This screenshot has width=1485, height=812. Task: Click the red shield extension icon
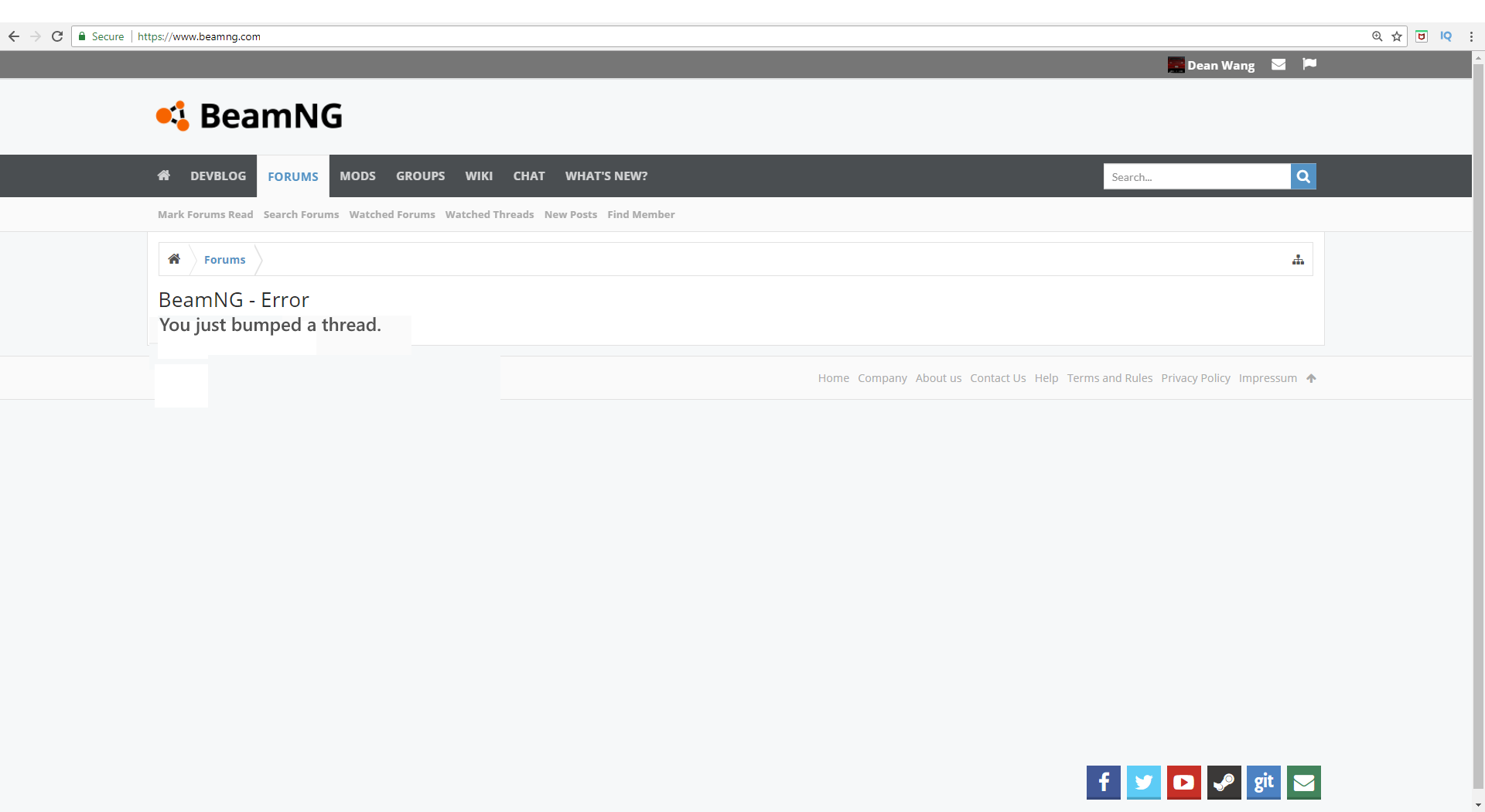1422,36
